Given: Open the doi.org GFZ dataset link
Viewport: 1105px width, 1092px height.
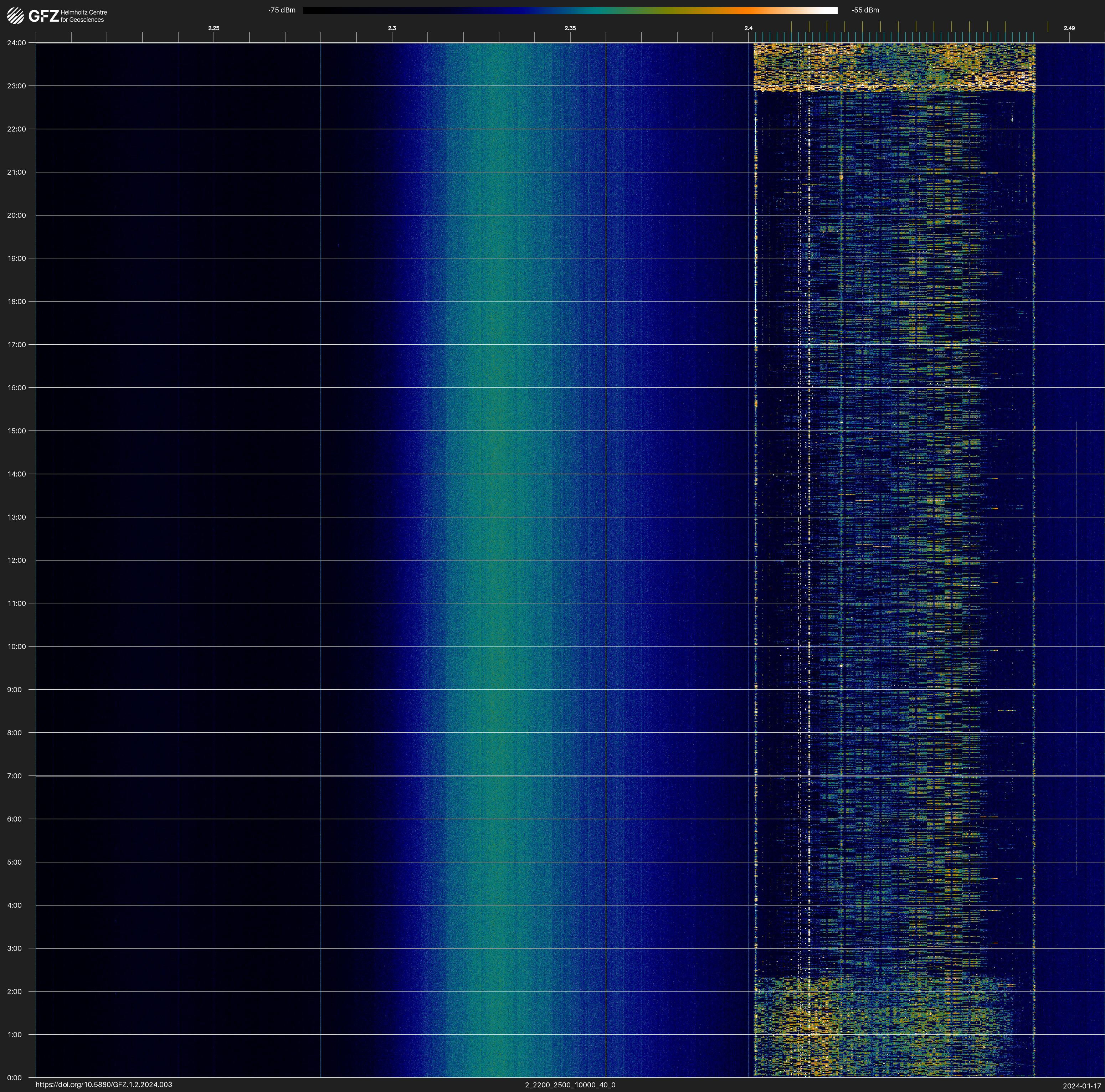Looking at the screenshot, I should pyautogui.click(x=103, y=1085).
